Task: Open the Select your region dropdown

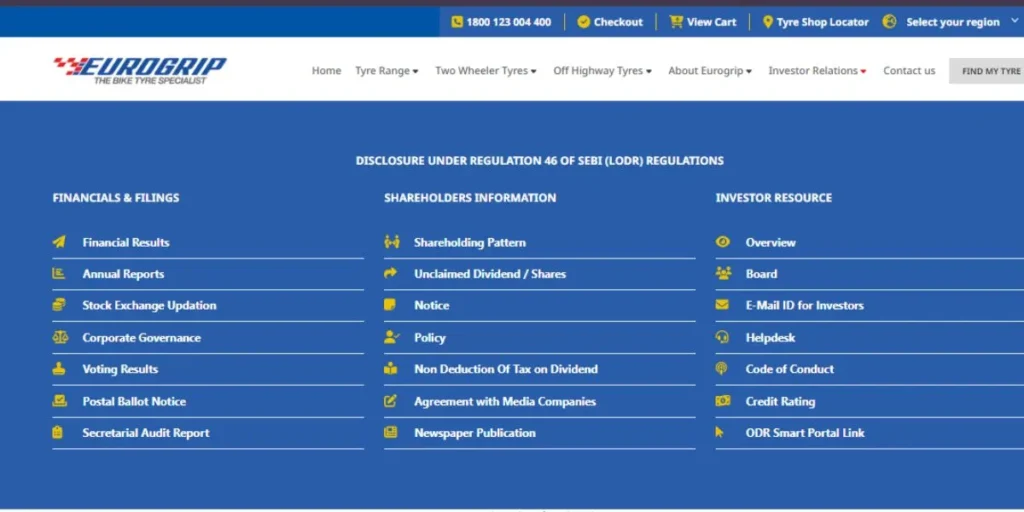Action: (x=953, y=22)
